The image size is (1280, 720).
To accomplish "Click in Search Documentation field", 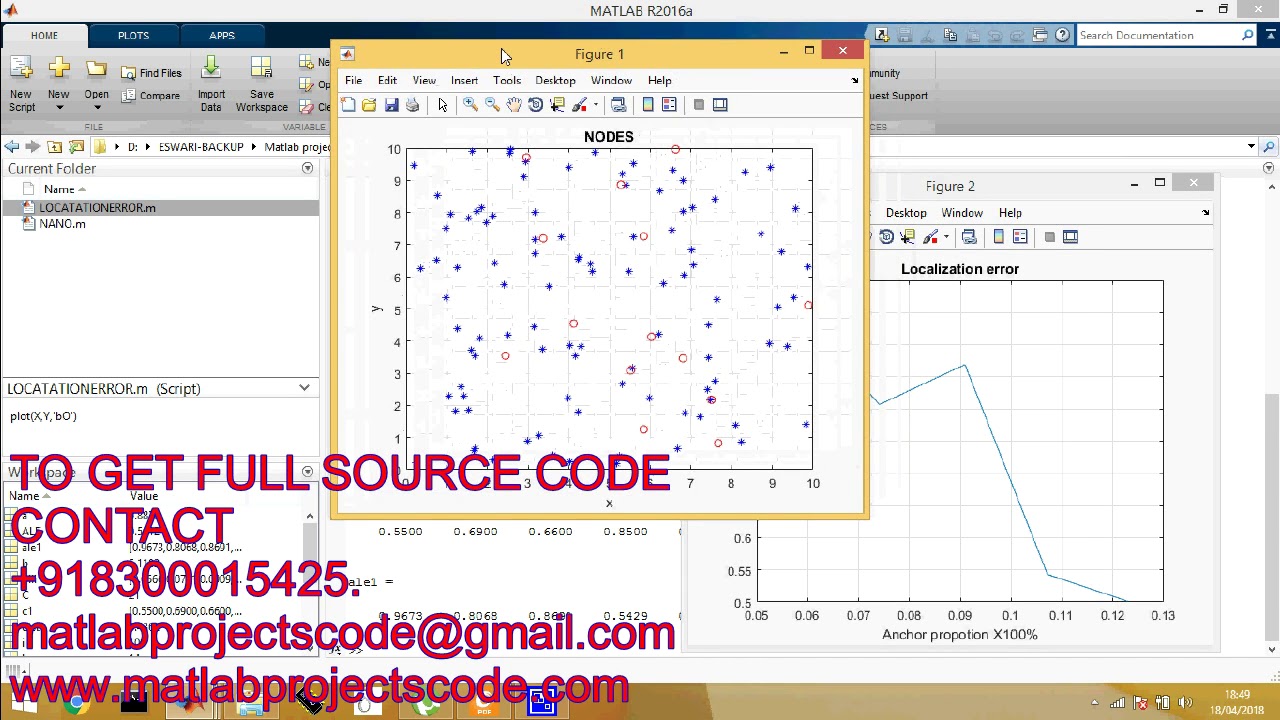I will point(1158,35).
